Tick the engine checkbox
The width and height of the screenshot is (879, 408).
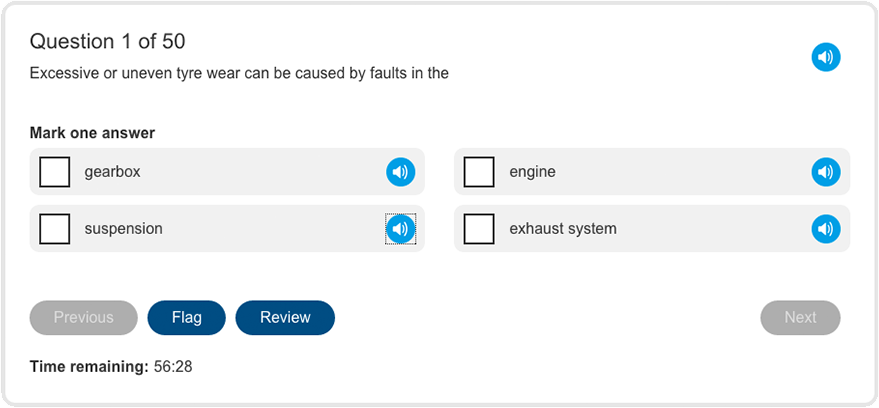(479, 172)
